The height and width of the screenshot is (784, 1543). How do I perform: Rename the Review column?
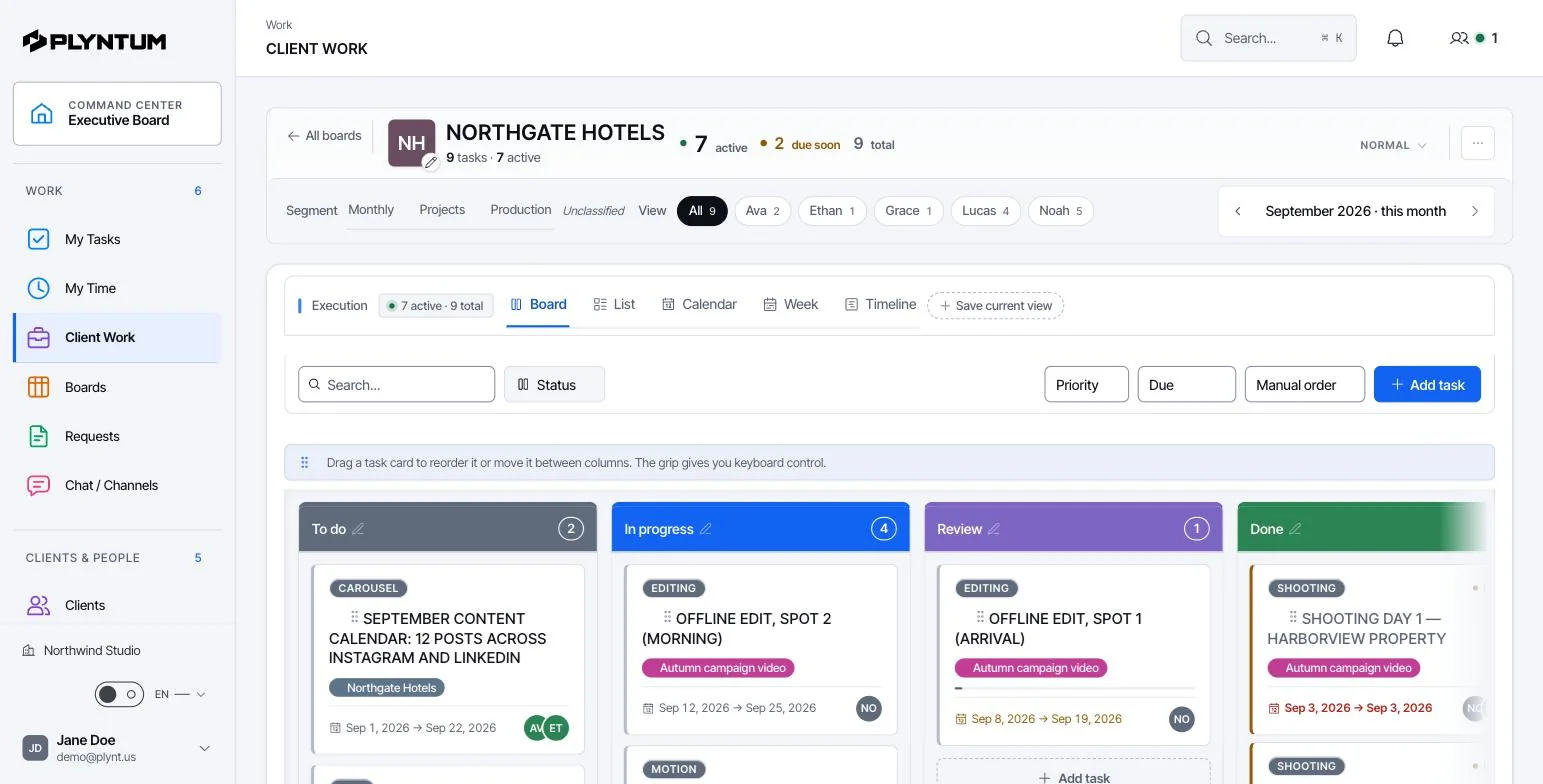[x=993, y=529]
